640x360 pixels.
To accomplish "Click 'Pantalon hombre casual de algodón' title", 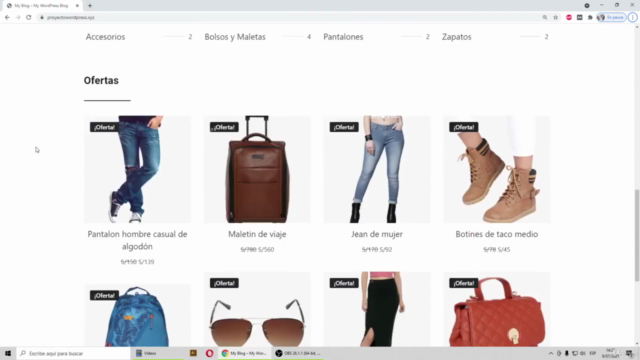I will click(x=137, y=240).
